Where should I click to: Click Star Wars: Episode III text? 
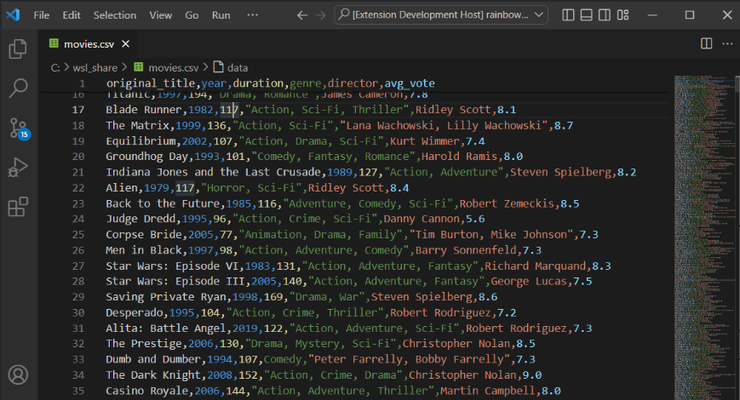coord(175,281)
